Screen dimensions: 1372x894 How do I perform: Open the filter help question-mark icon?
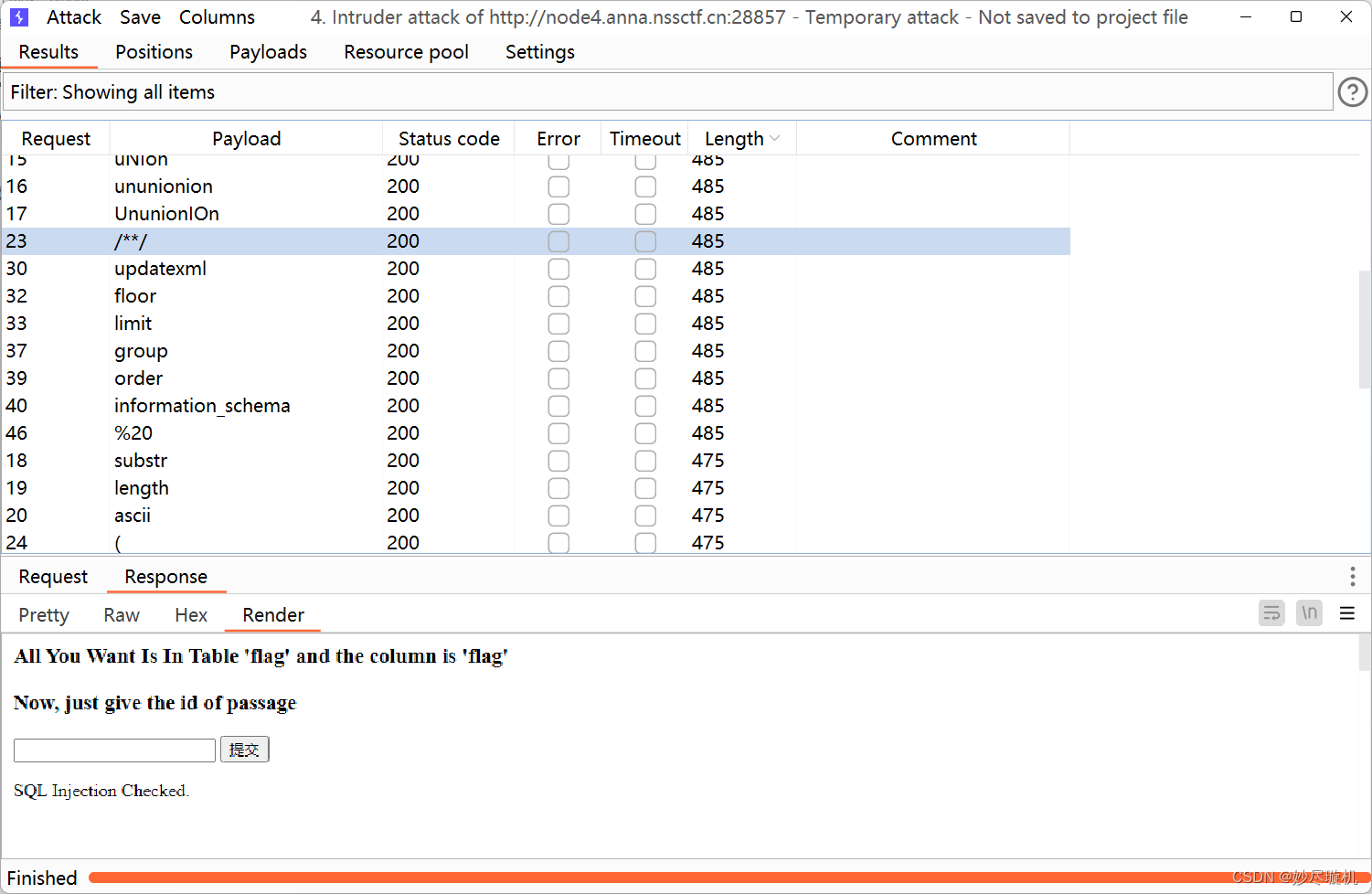pos(1352,92)
